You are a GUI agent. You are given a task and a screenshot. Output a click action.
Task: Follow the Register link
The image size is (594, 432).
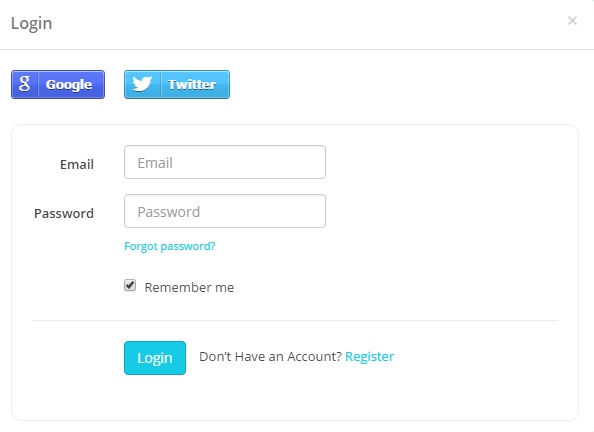point(369,357)
